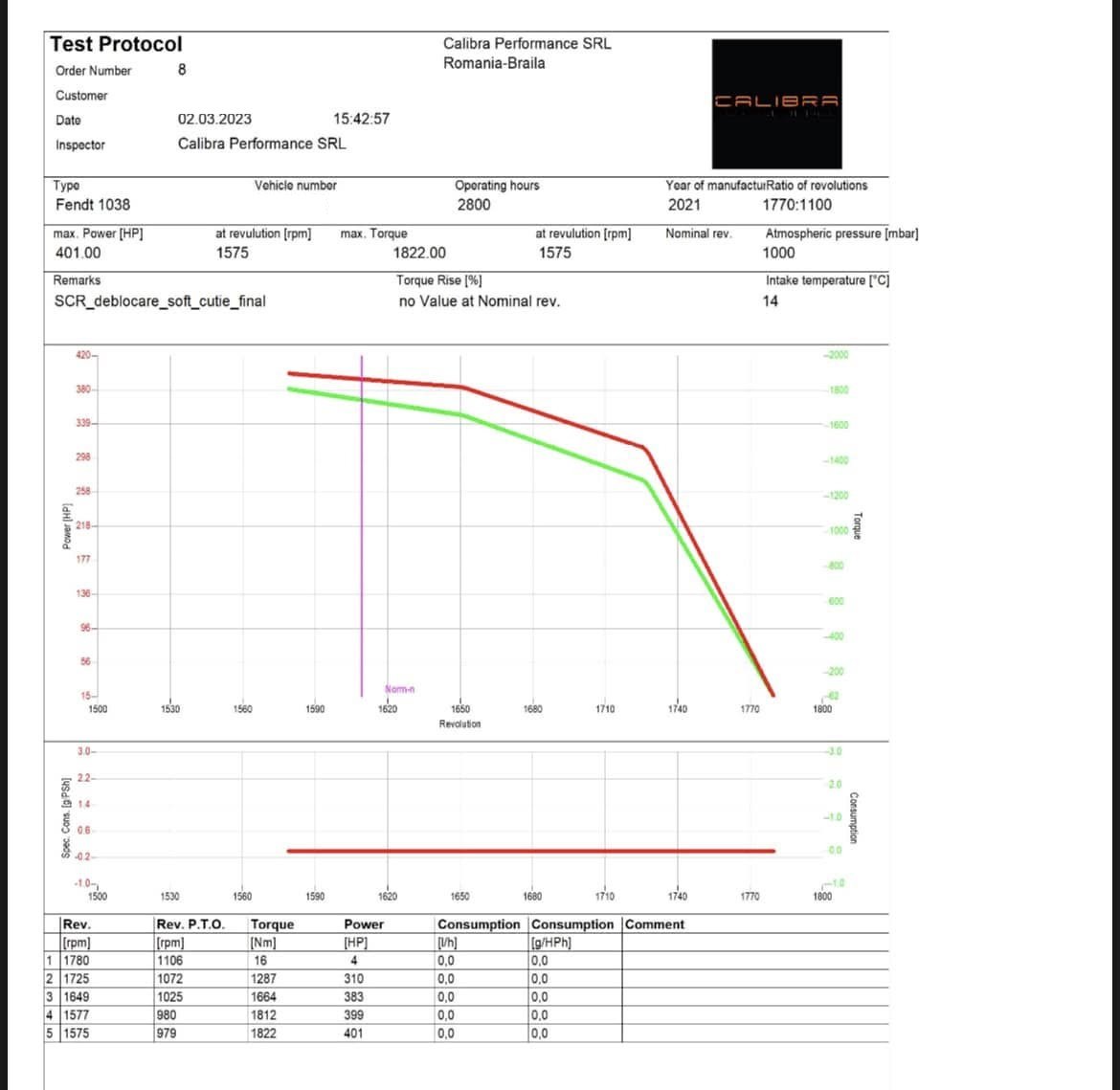Image resolution: width=1120 pixels, height=1090 pixels.
Task: Click the date '02.03.2023'
Action: coord(214,120)
